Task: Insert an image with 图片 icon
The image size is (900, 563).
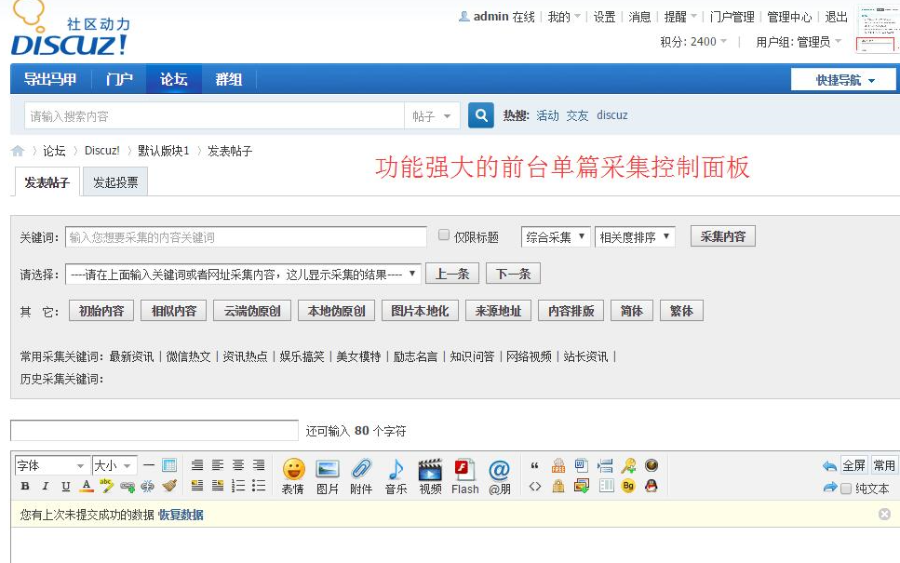Action: click(328, 476)
